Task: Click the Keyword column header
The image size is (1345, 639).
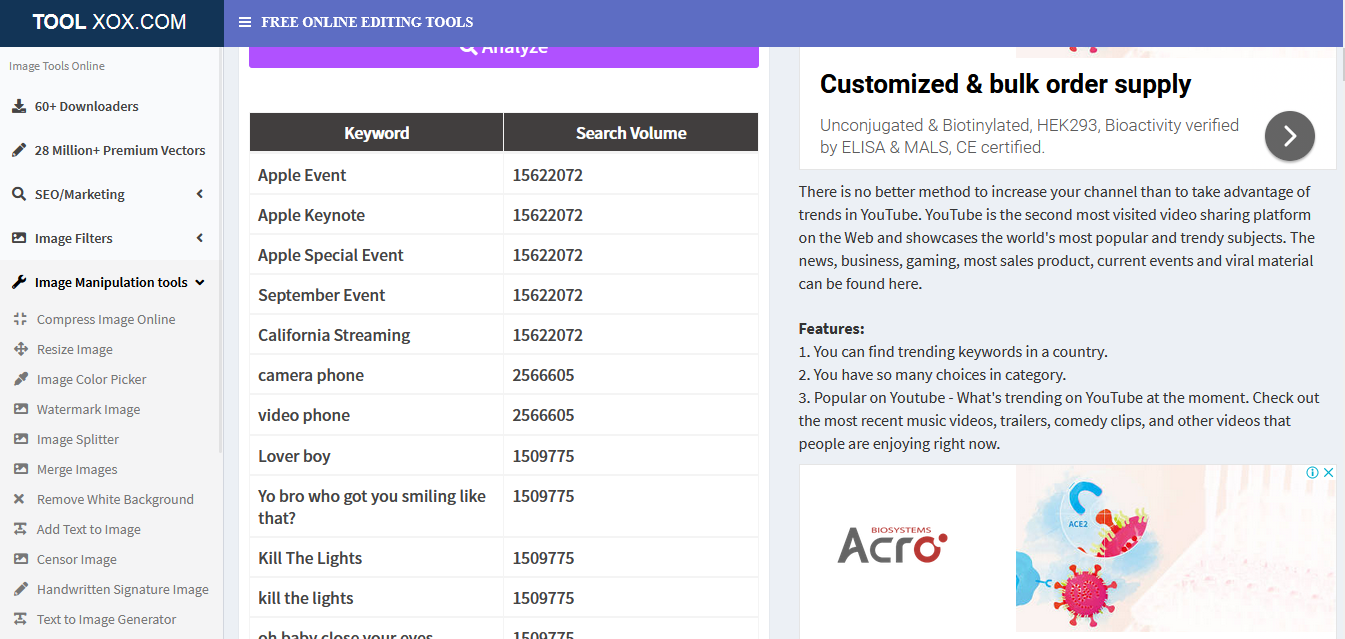Action: [x=376, y=132]
